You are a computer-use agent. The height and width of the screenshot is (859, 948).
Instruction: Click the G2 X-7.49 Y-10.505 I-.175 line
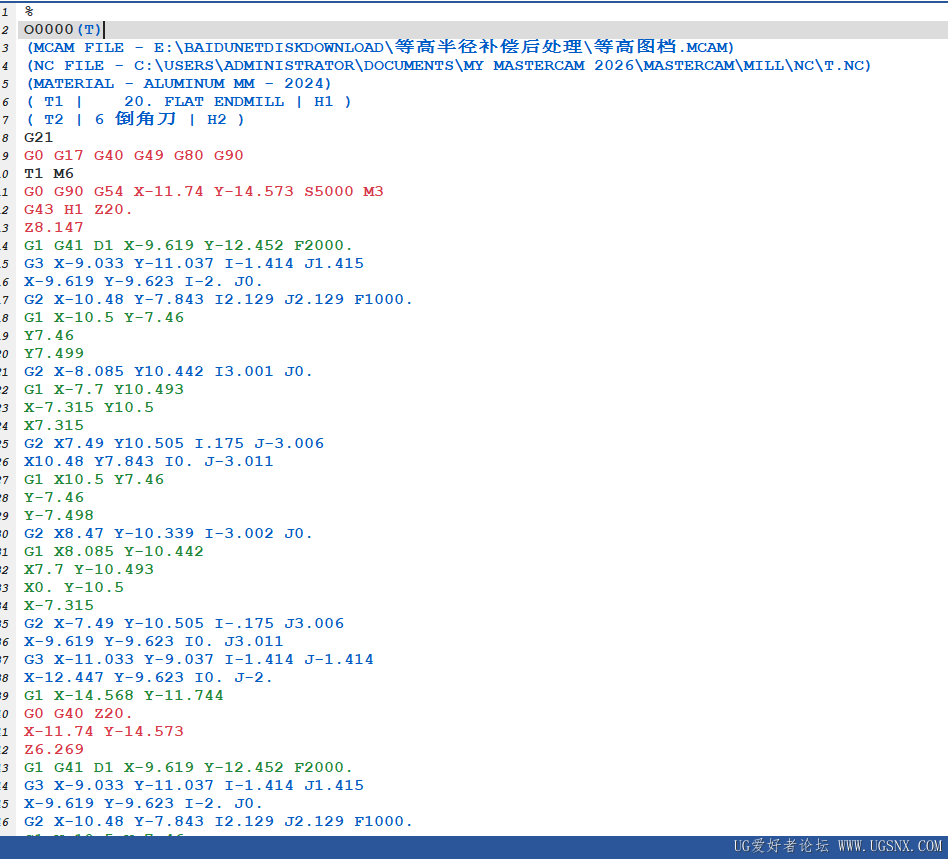(184, 623)
